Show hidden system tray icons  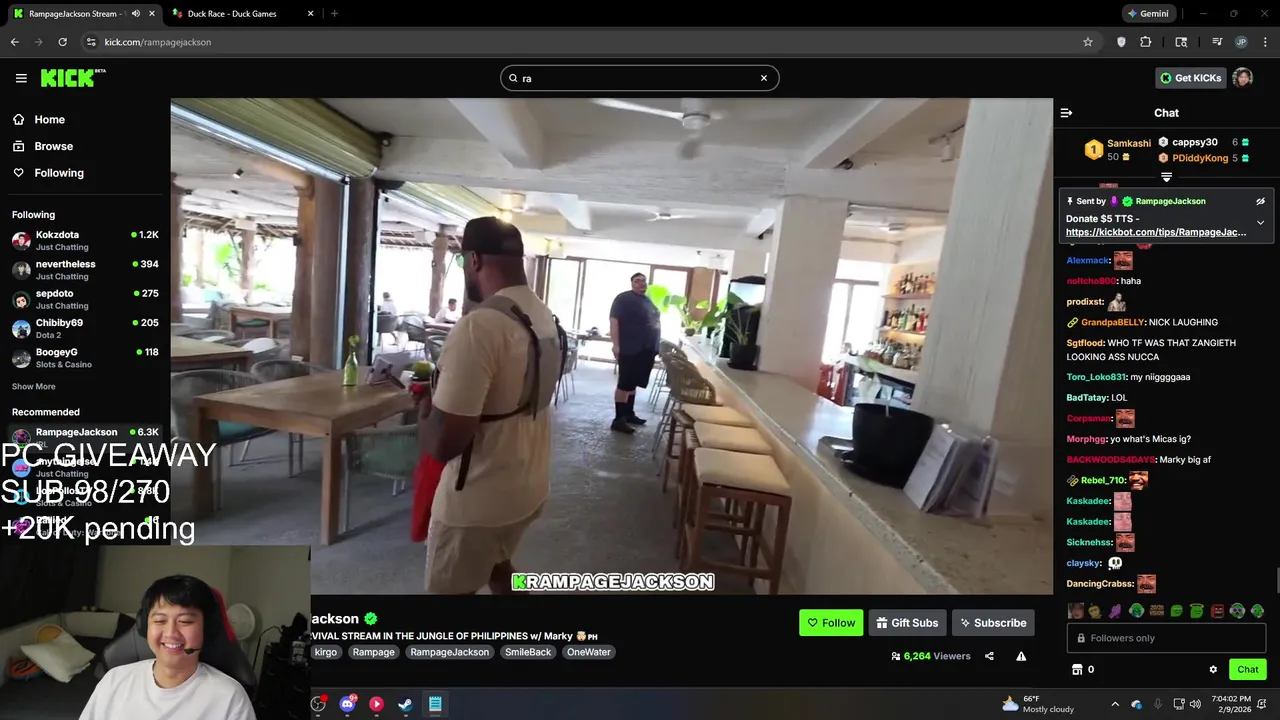(x=1115, y=704)
